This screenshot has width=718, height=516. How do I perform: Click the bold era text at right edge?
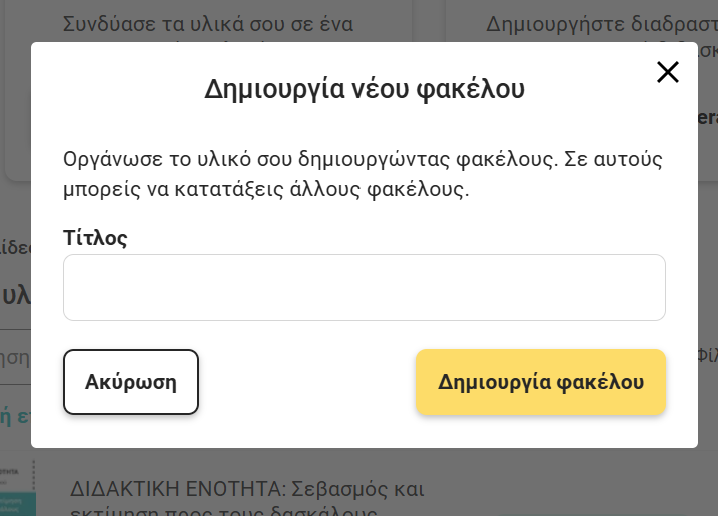pos(707,118)
